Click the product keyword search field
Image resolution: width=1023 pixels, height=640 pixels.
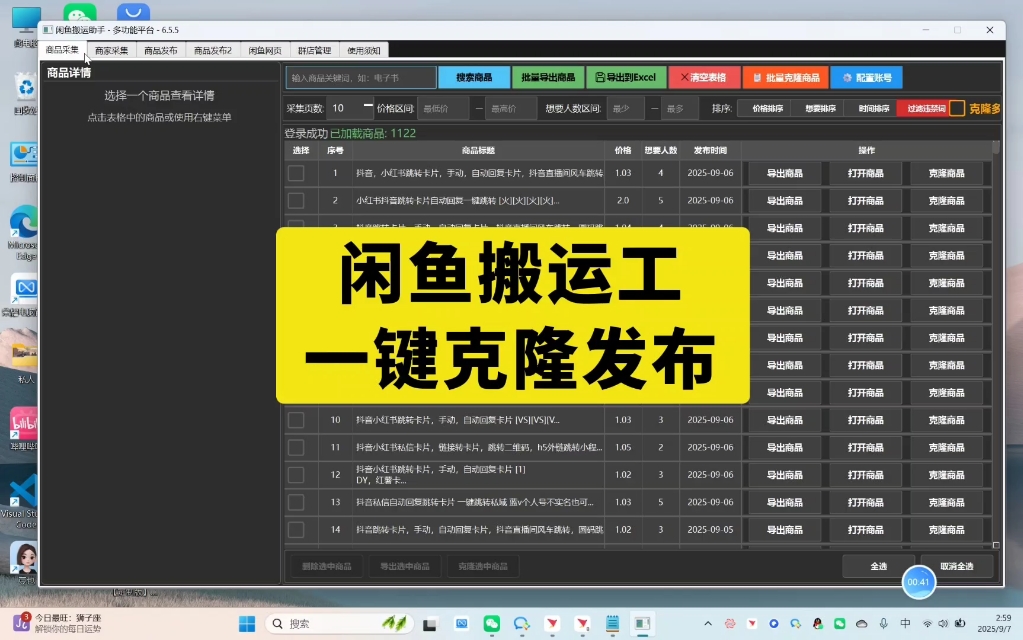coord(361,78)
